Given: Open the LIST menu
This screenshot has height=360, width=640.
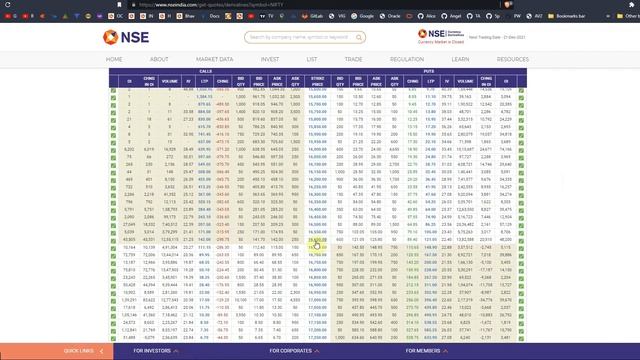Looking at the screenshot, I should coord(312,60).
